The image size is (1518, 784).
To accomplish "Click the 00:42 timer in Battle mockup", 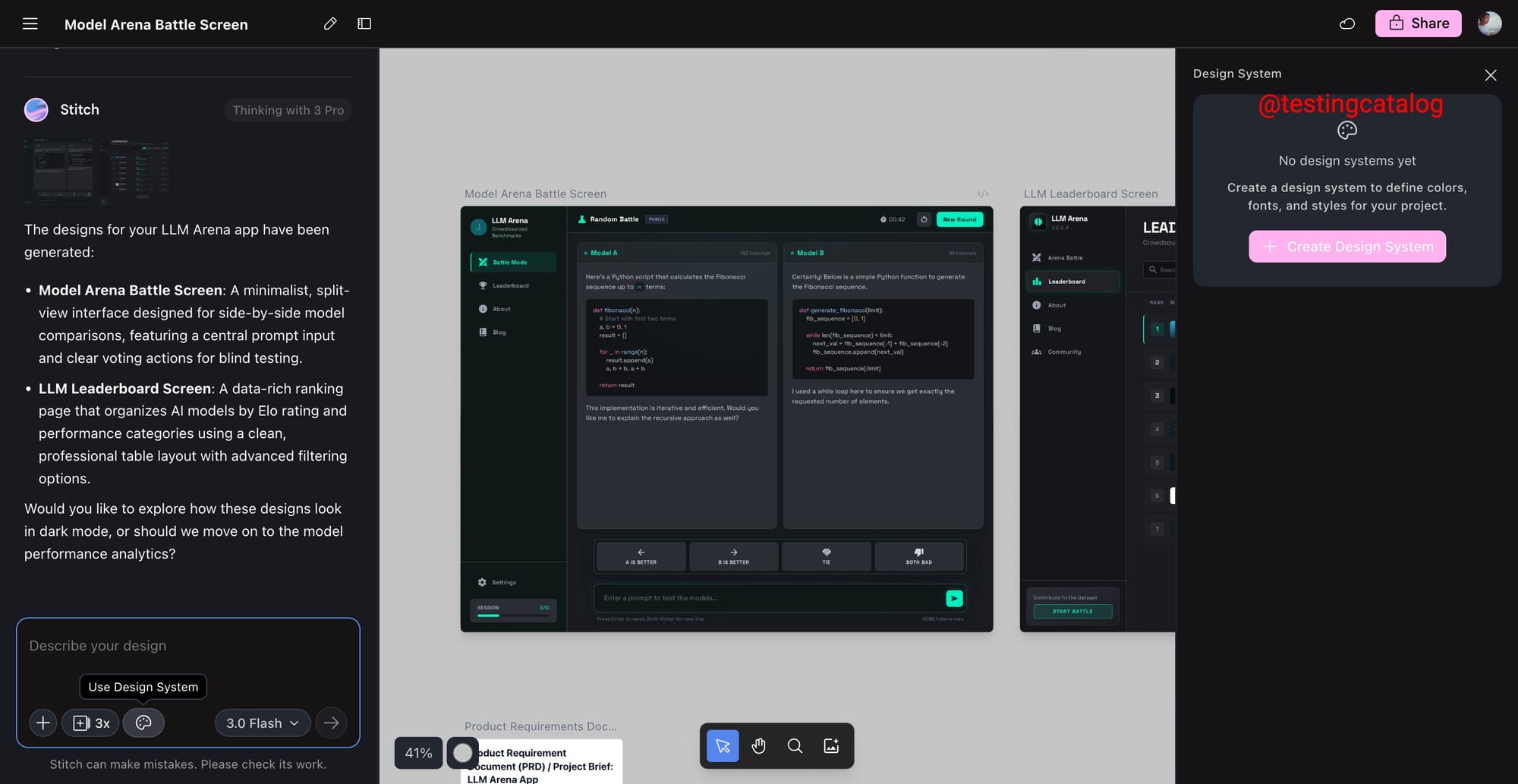I will [893, 219].
